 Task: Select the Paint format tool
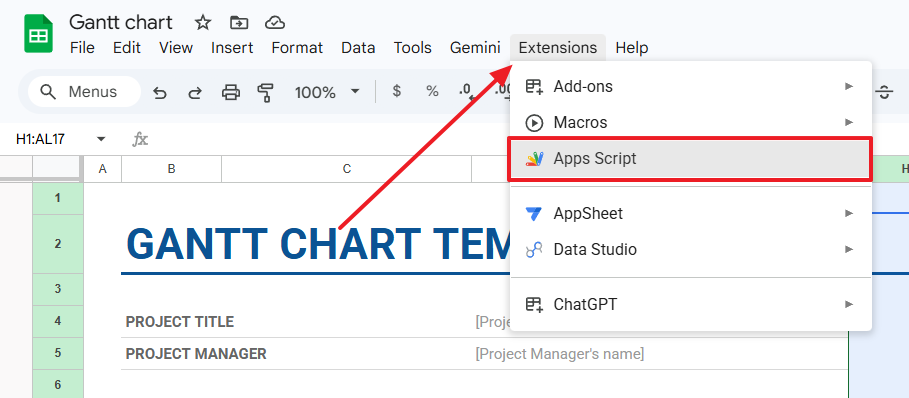tap(266, 92)
